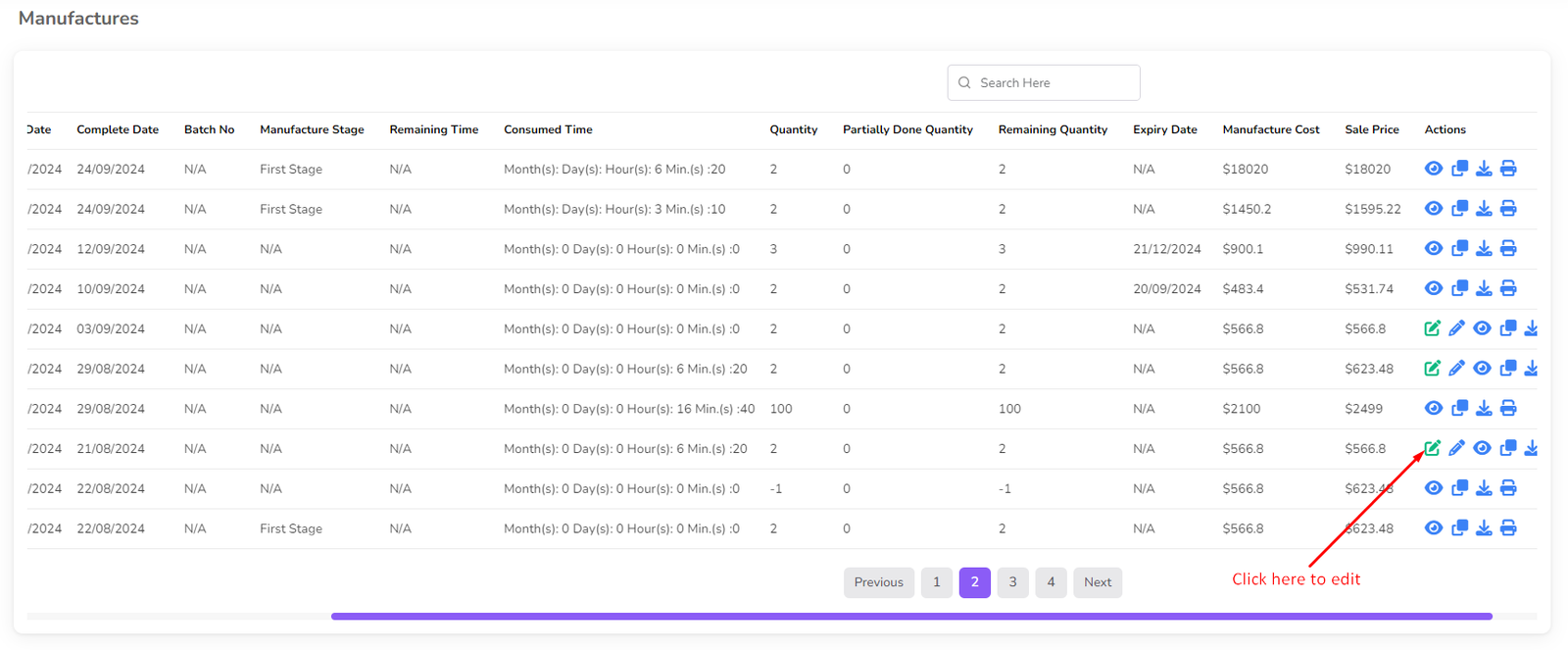The height and width of the screenshot is (650, 1568).
Task: View details of the $18020 manufacture row
Action: coord(1433,169)
